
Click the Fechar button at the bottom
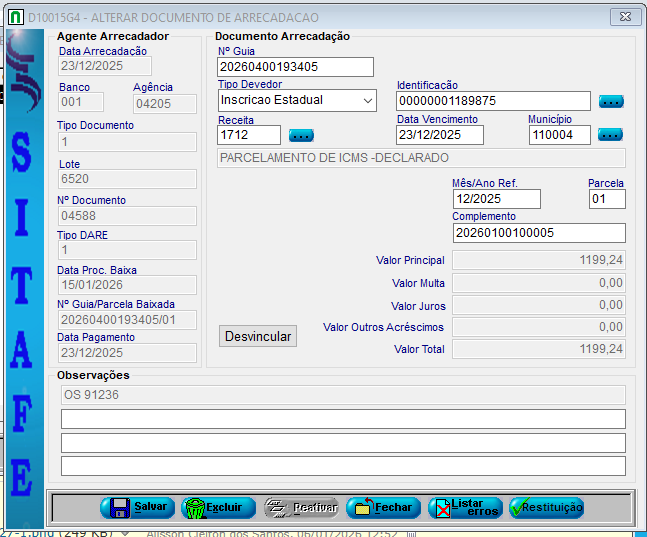pos(384,507)
